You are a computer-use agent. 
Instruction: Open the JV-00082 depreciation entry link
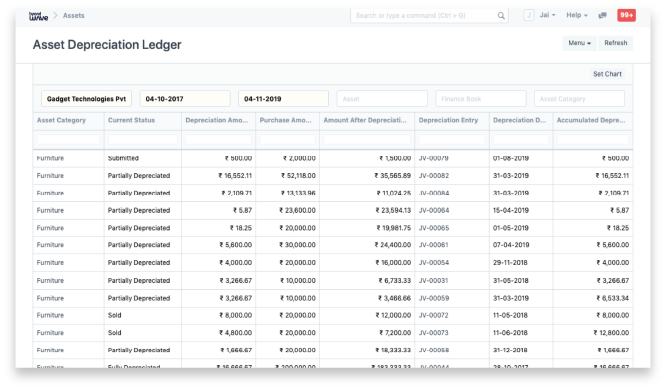pyautogui.click(x=434, y=175)
